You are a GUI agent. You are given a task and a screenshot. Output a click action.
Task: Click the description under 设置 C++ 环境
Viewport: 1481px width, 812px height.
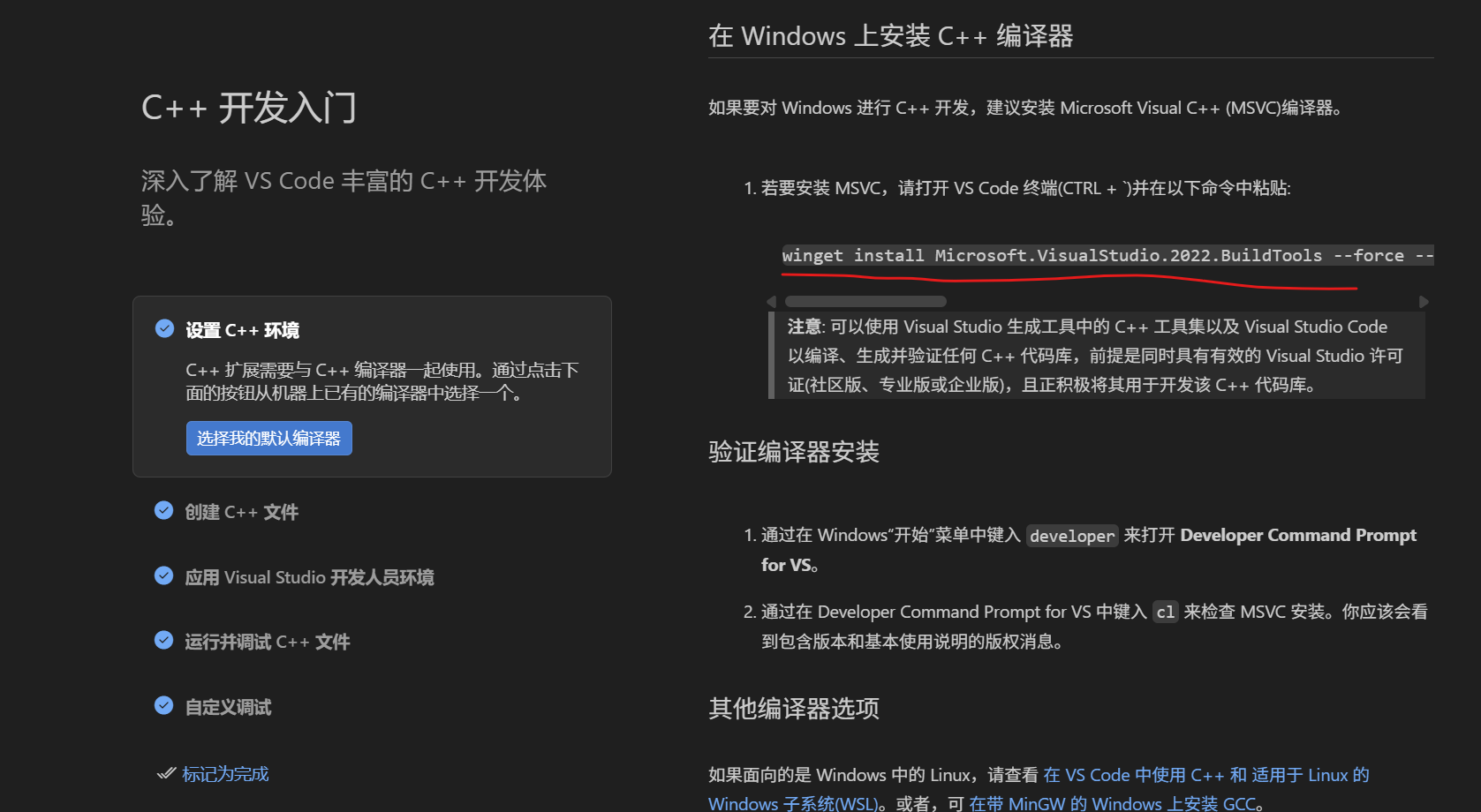tap(382, 381)
